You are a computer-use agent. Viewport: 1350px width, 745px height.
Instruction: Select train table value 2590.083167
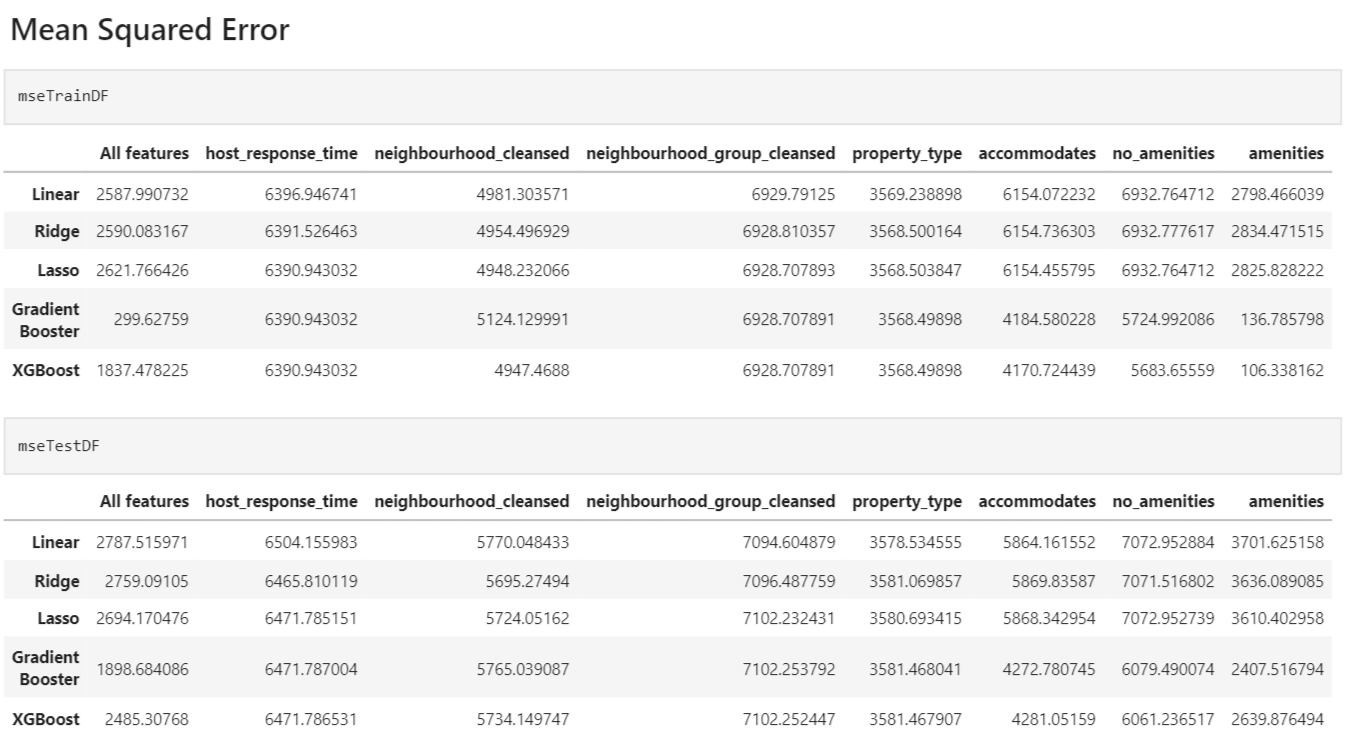[142, 232]
